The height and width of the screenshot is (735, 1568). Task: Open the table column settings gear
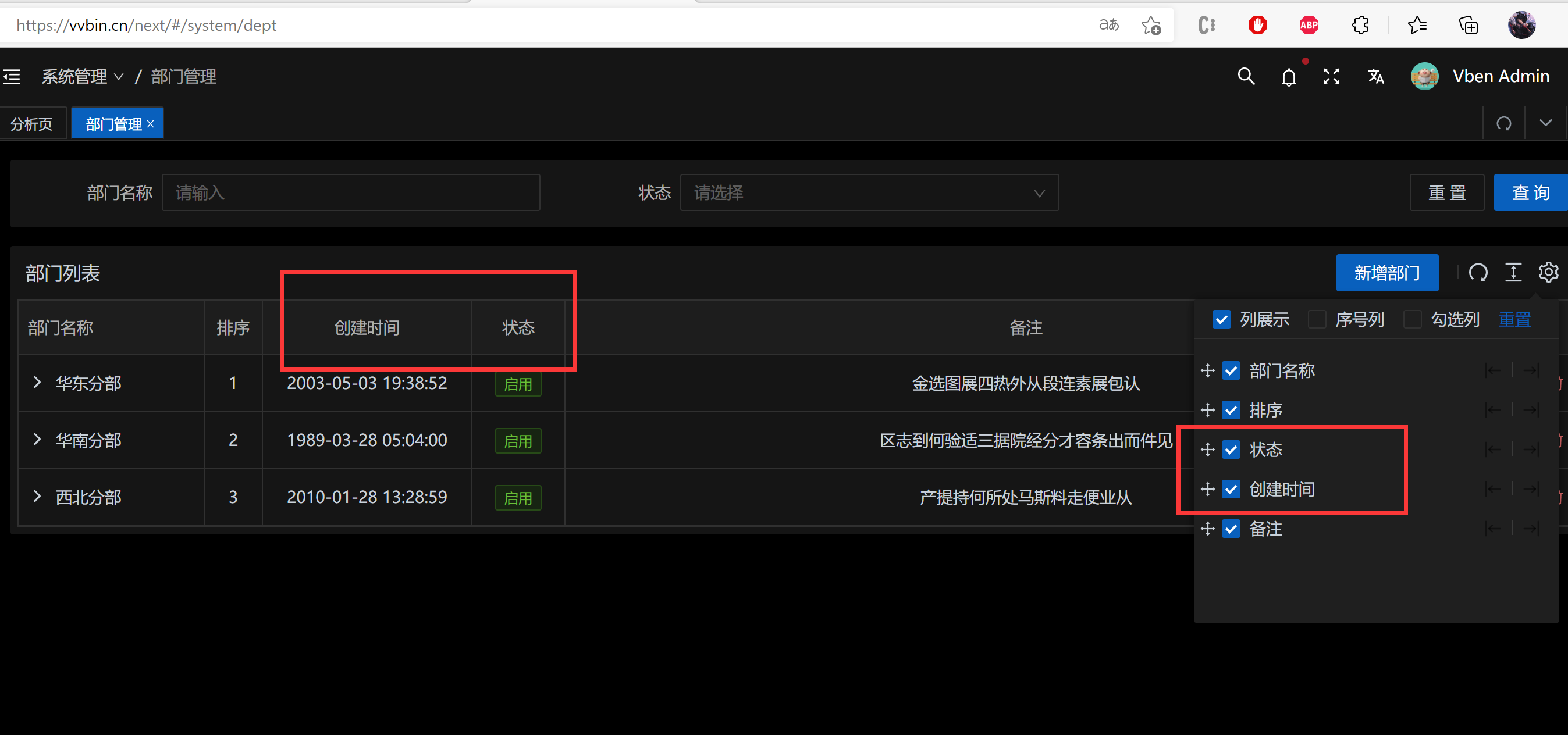(1548, 273)
